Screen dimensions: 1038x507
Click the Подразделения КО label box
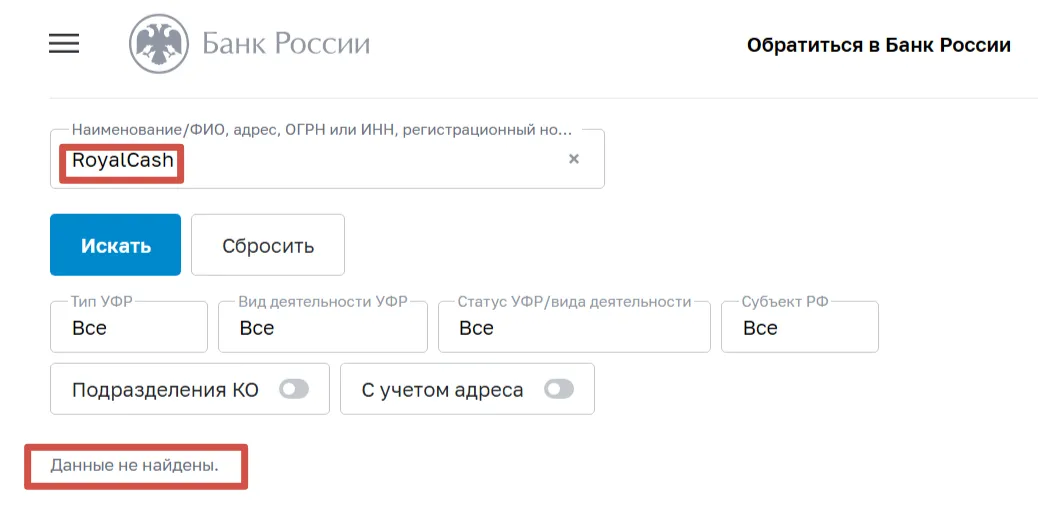(x=190, y=389)
